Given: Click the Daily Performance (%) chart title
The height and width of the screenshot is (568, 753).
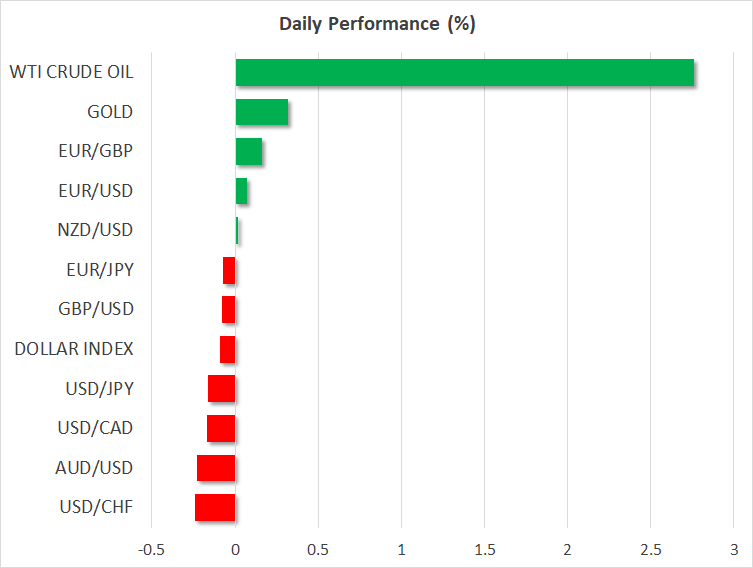Looking at the screenshot, I should coord(376,24).
